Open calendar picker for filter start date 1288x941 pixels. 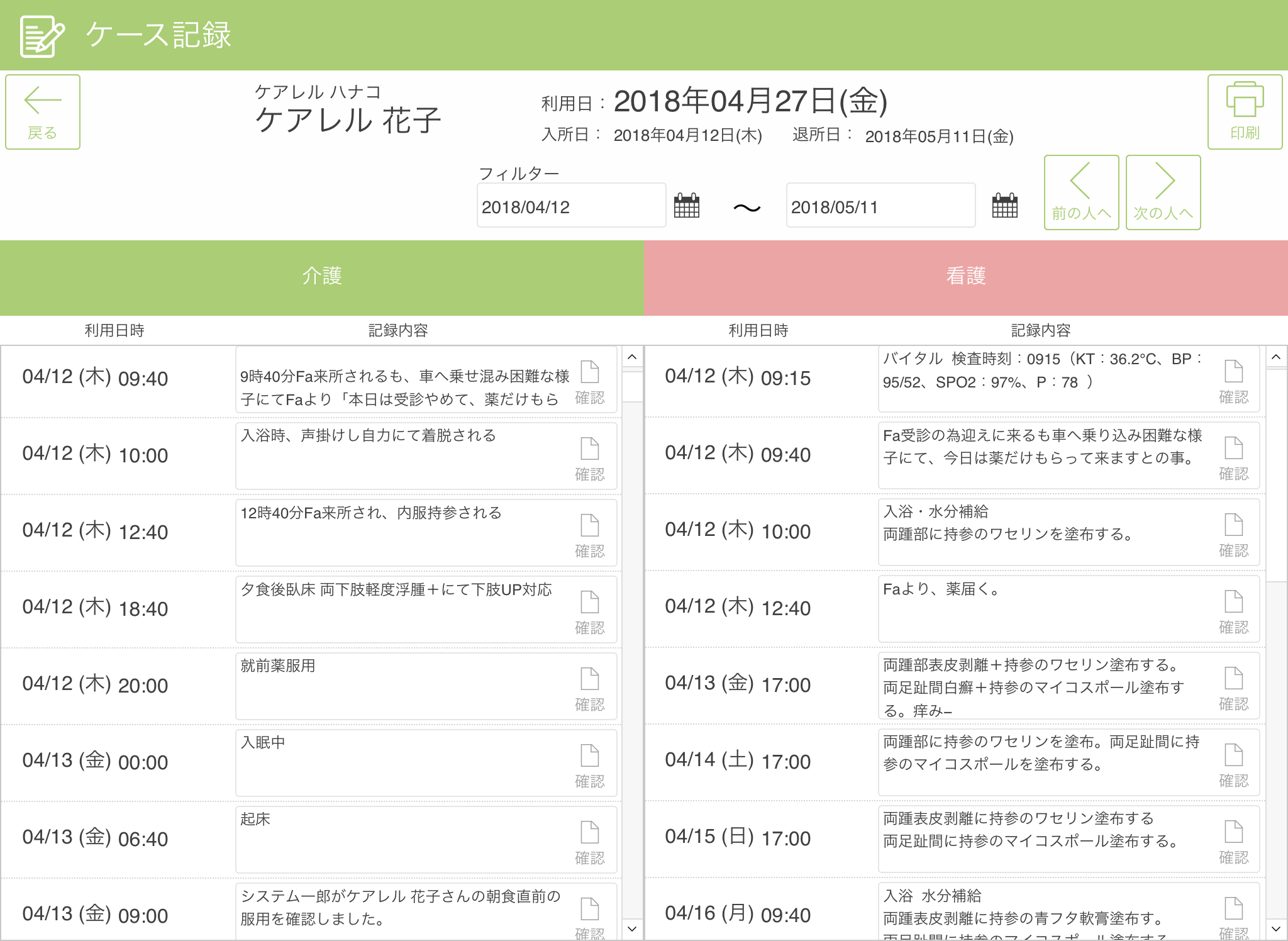686,206
